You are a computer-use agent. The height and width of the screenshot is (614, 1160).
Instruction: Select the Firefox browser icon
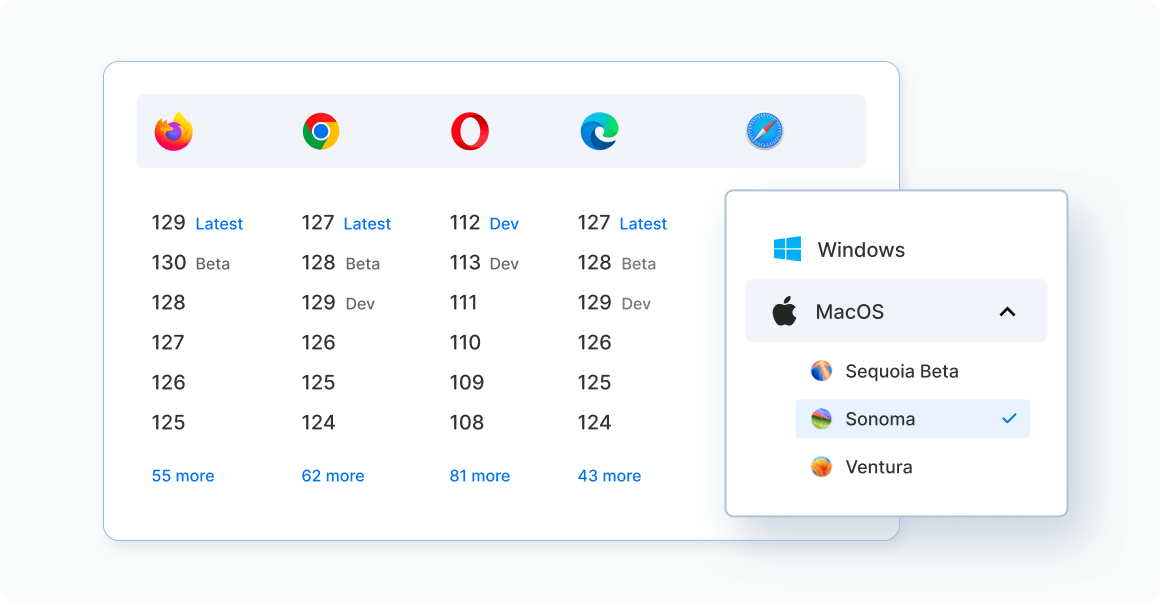tap(173, 131)
